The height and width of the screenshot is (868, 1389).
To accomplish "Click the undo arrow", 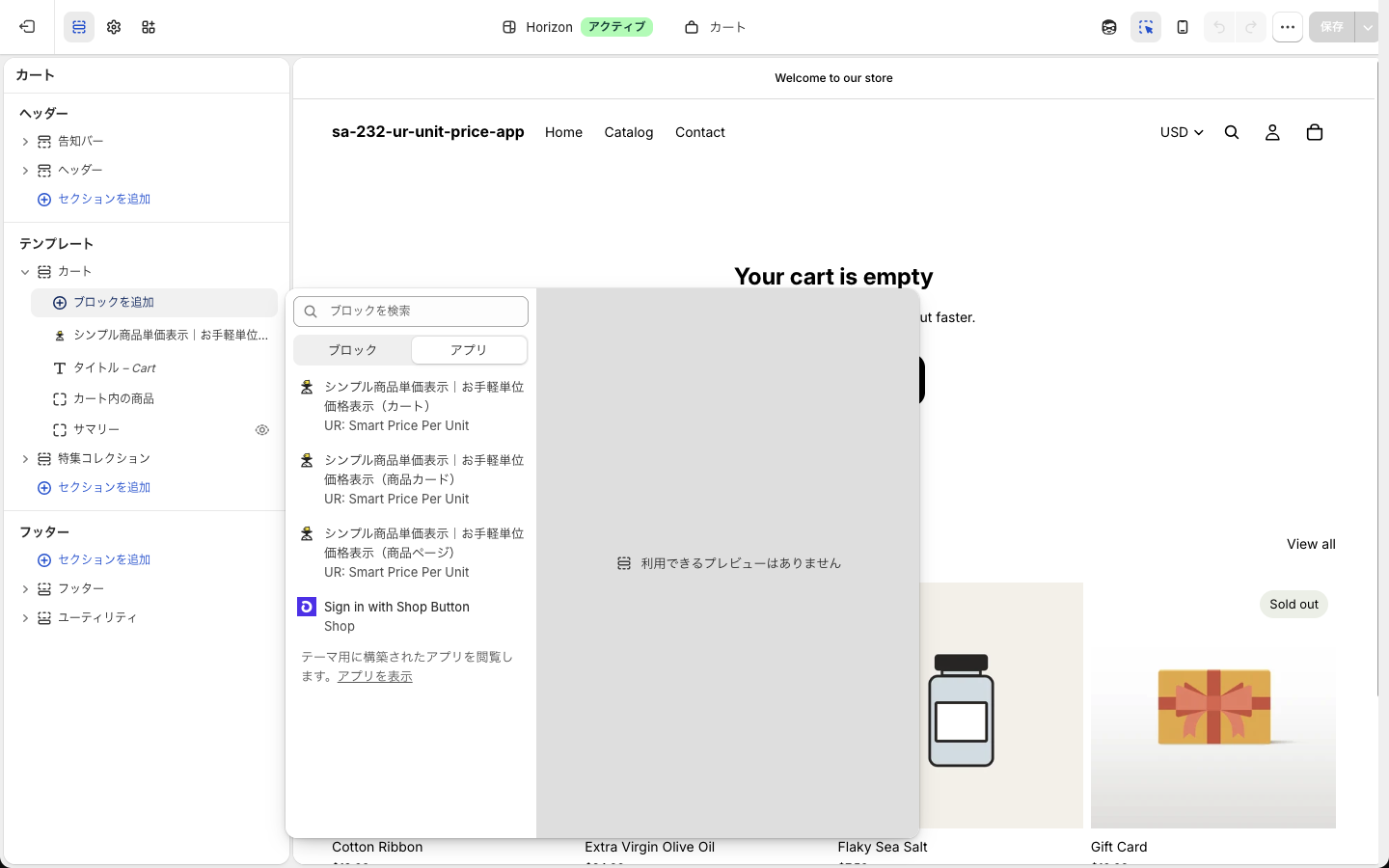I will [x=1219, y=27].
